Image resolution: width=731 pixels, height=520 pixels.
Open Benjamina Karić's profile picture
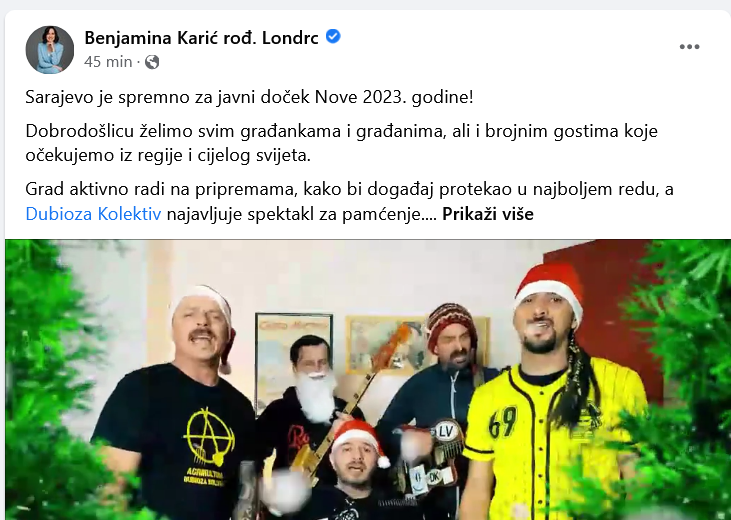49,49
